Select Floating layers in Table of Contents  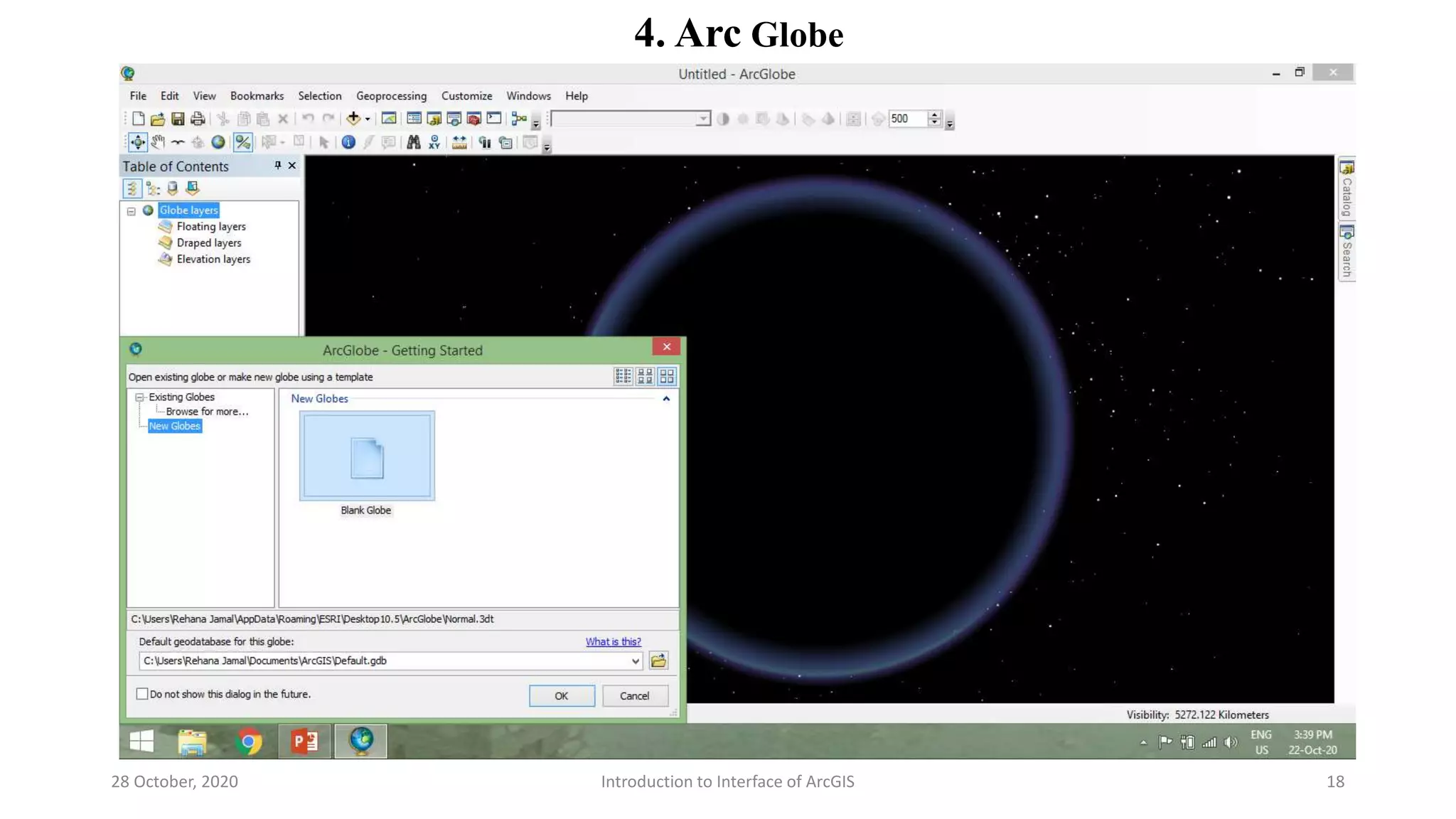click(x=211, y=227)
